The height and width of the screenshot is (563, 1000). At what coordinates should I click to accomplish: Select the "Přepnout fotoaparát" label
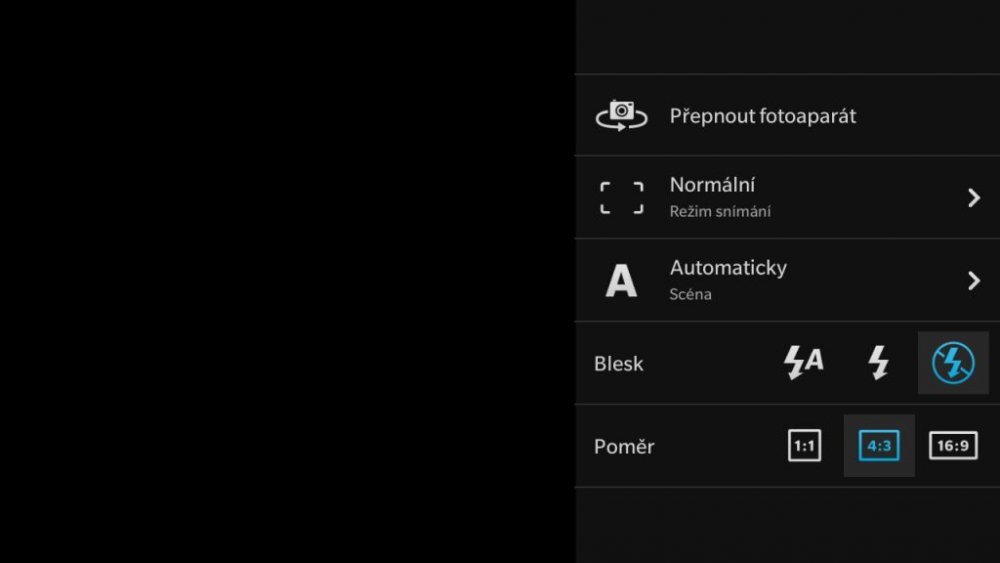click(x=762, y=116)
